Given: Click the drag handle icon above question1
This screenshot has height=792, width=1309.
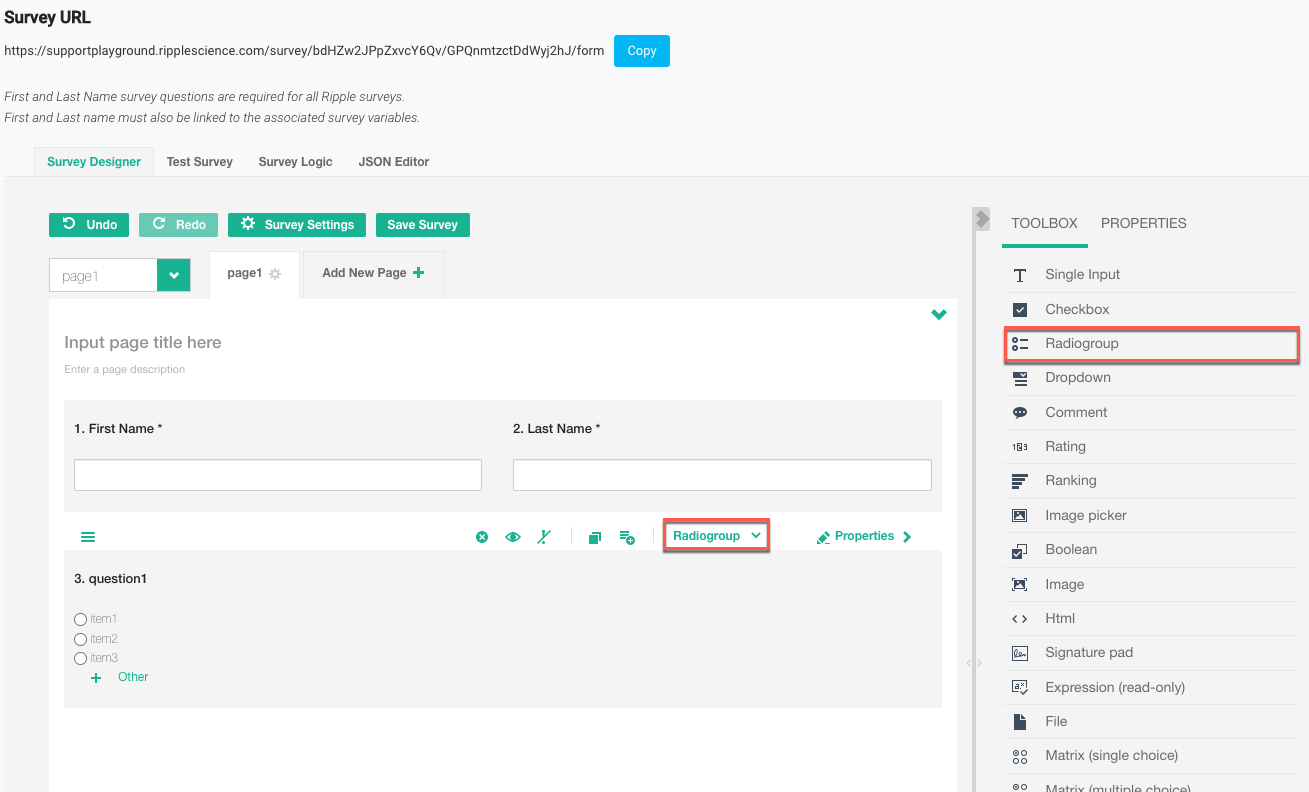Looking at the screenshot, I should (88, 537).
